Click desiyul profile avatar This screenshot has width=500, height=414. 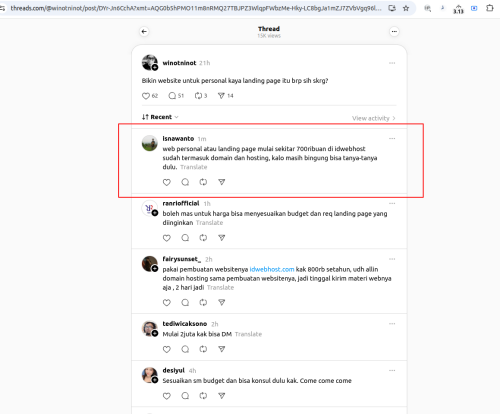150,375
